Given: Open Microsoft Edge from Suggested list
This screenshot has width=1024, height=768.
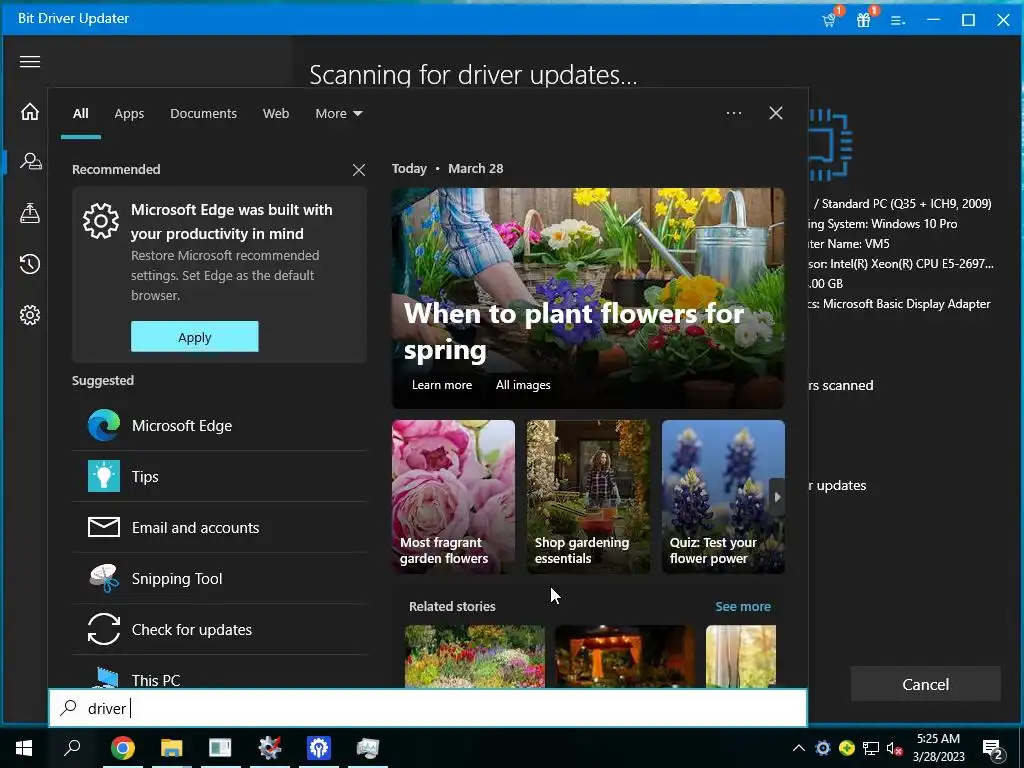Looking at the screenshot, I should tap(220, 426).
